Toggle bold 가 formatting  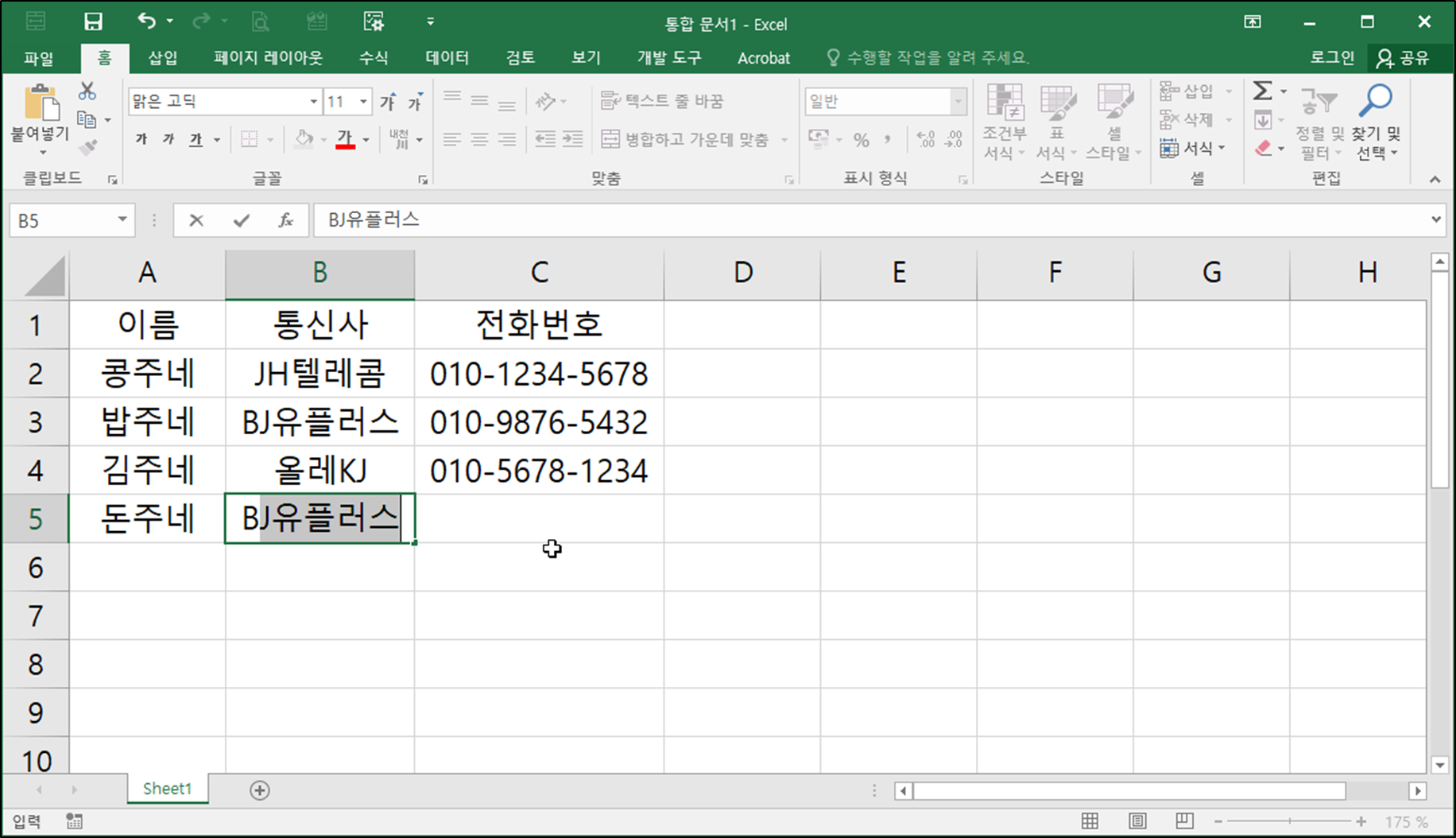click(141, 139)
